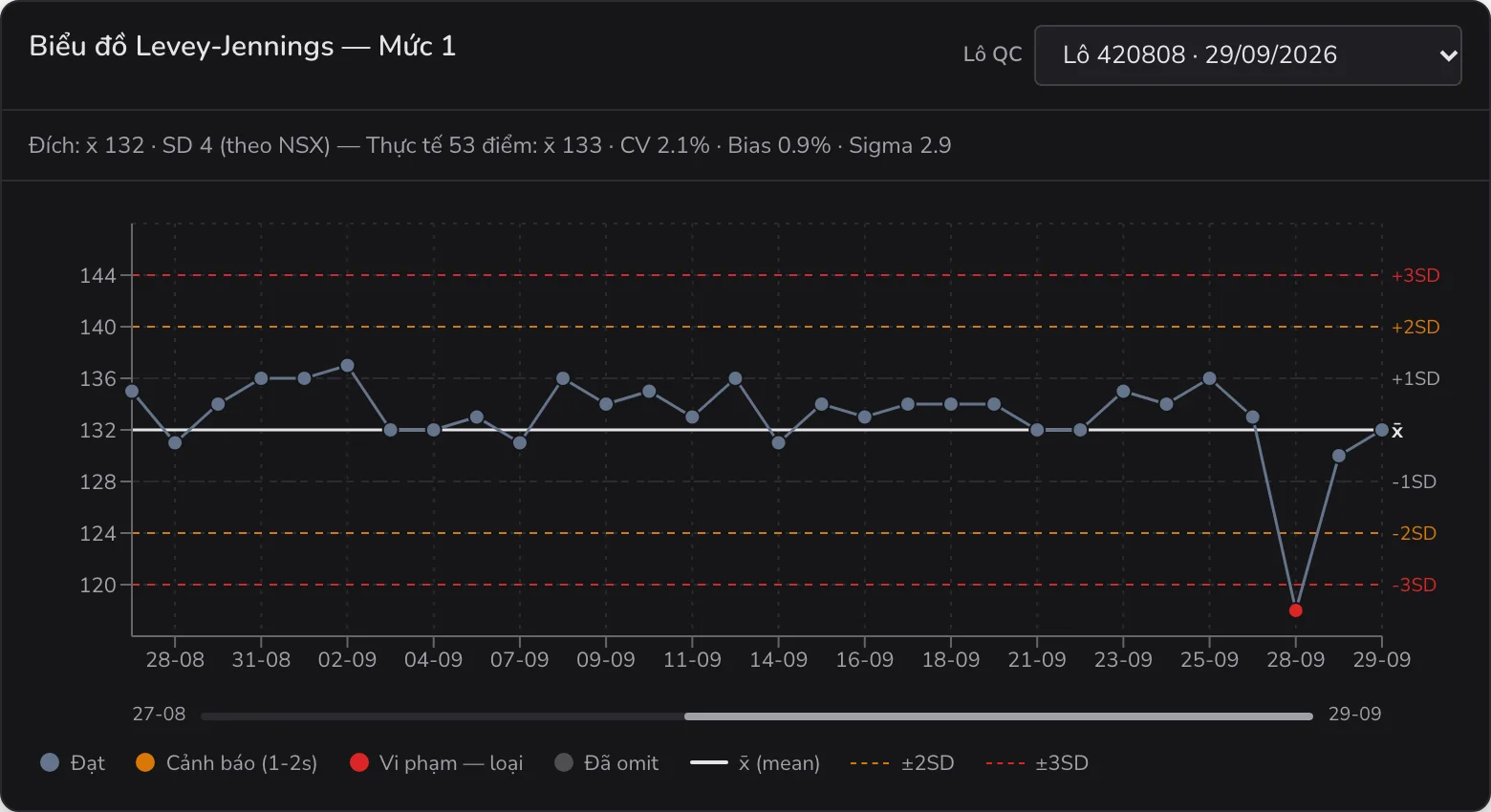The image size is (1491, 812).
Task: Click the 'Sigma 2.9' statistic text
Action: (900, 145)
